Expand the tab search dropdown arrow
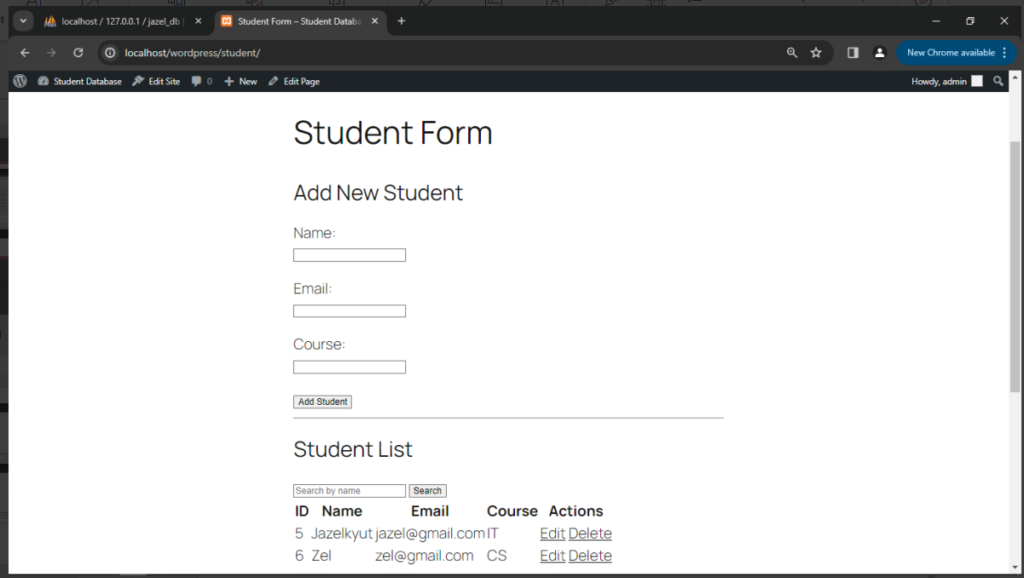The height and width of the screenshot is (578, 1024). [23, 21]
